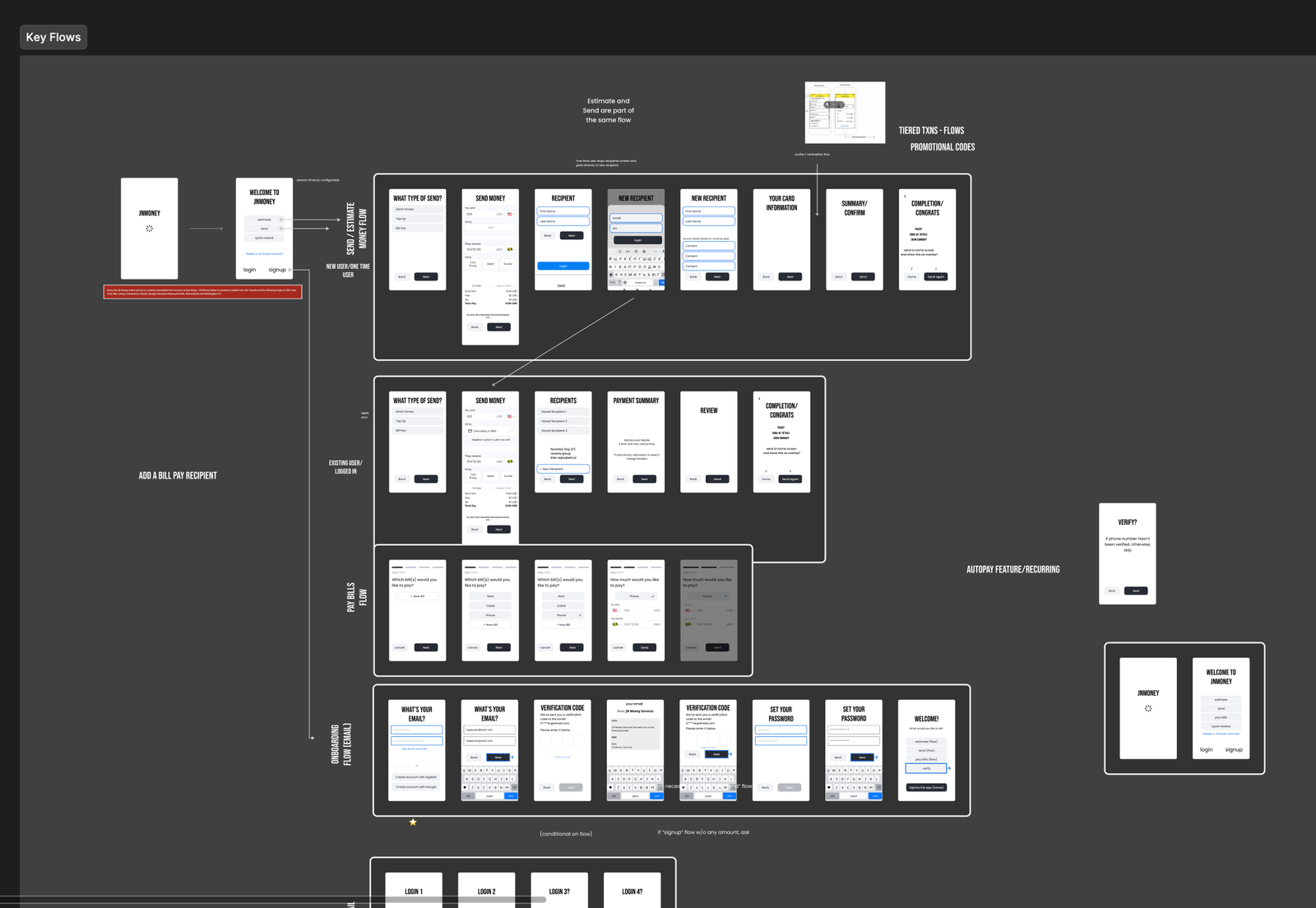Select the VERIFY? frame
The height and width of the screenshot is (908, 1316).
coord(1128,554)
